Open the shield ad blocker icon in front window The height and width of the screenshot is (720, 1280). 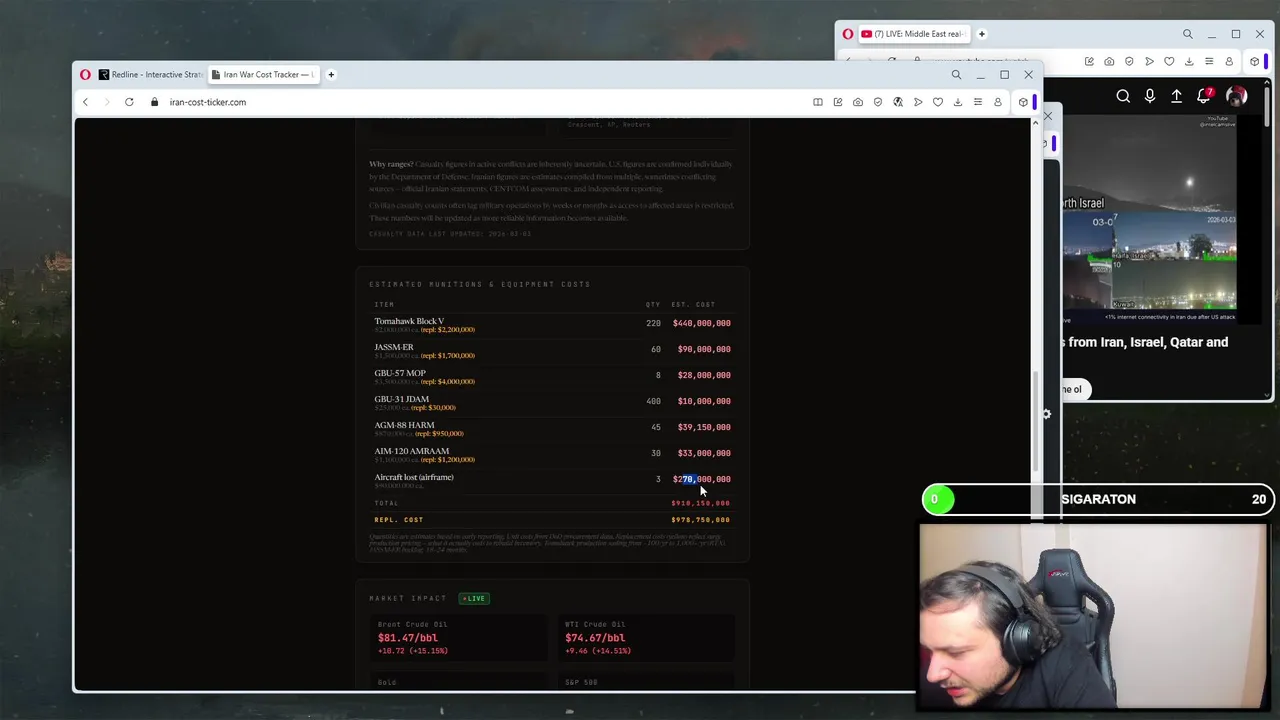pyautogui.click(x=878, y=102)
